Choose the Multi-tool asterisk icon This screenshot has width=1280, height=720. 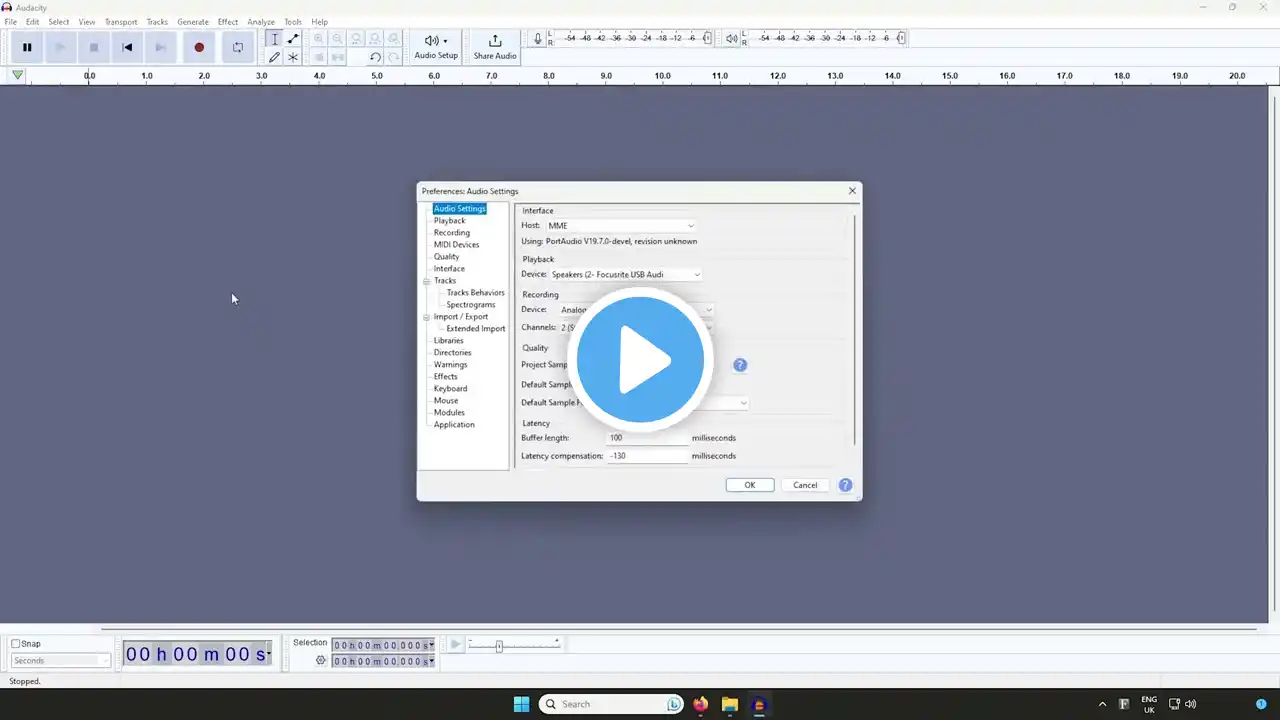point(293,57)
